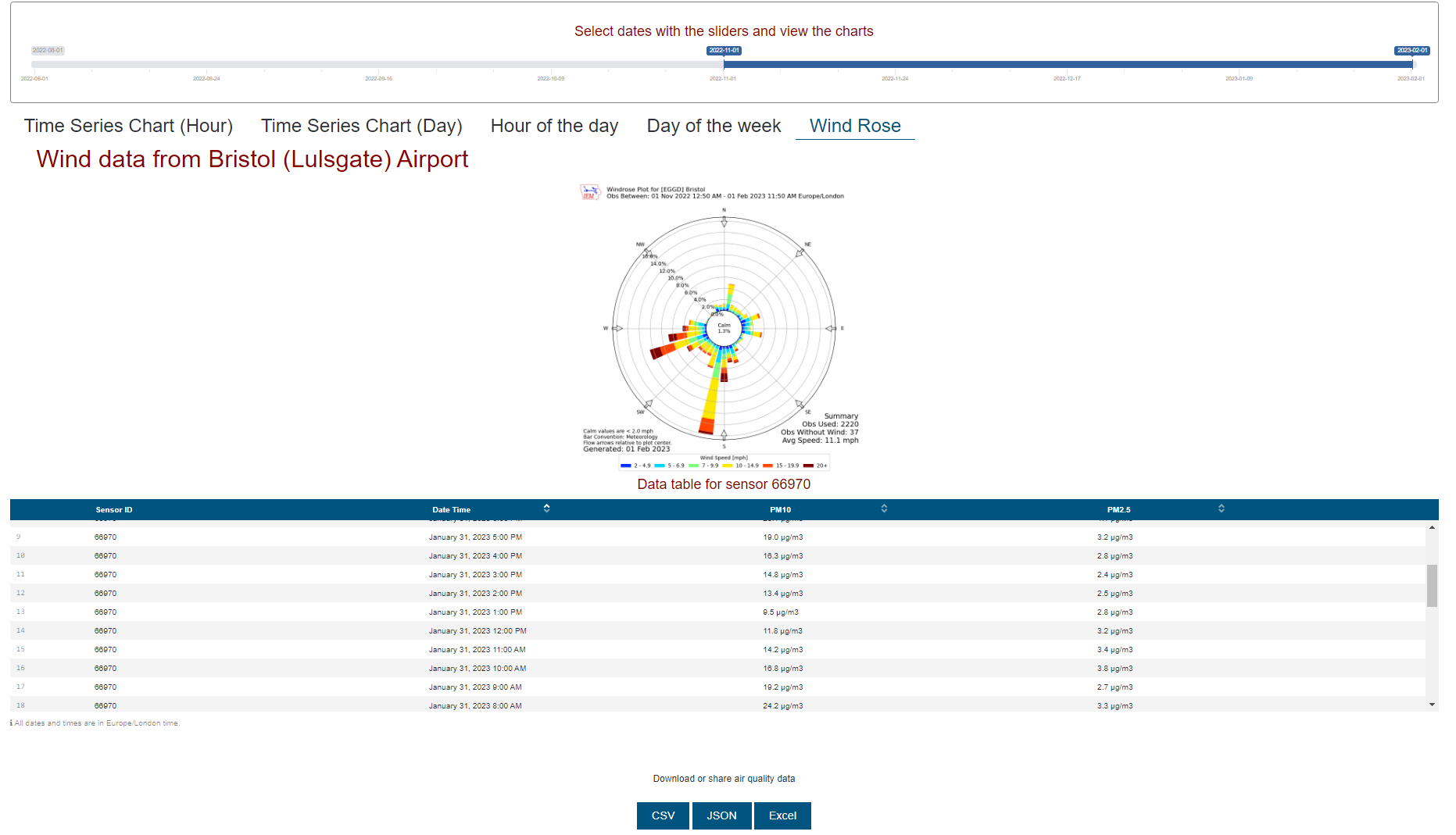Switch to Day of the week tab
The image size is (1456, 835).
pyautogui.click(x=714, y=126)
